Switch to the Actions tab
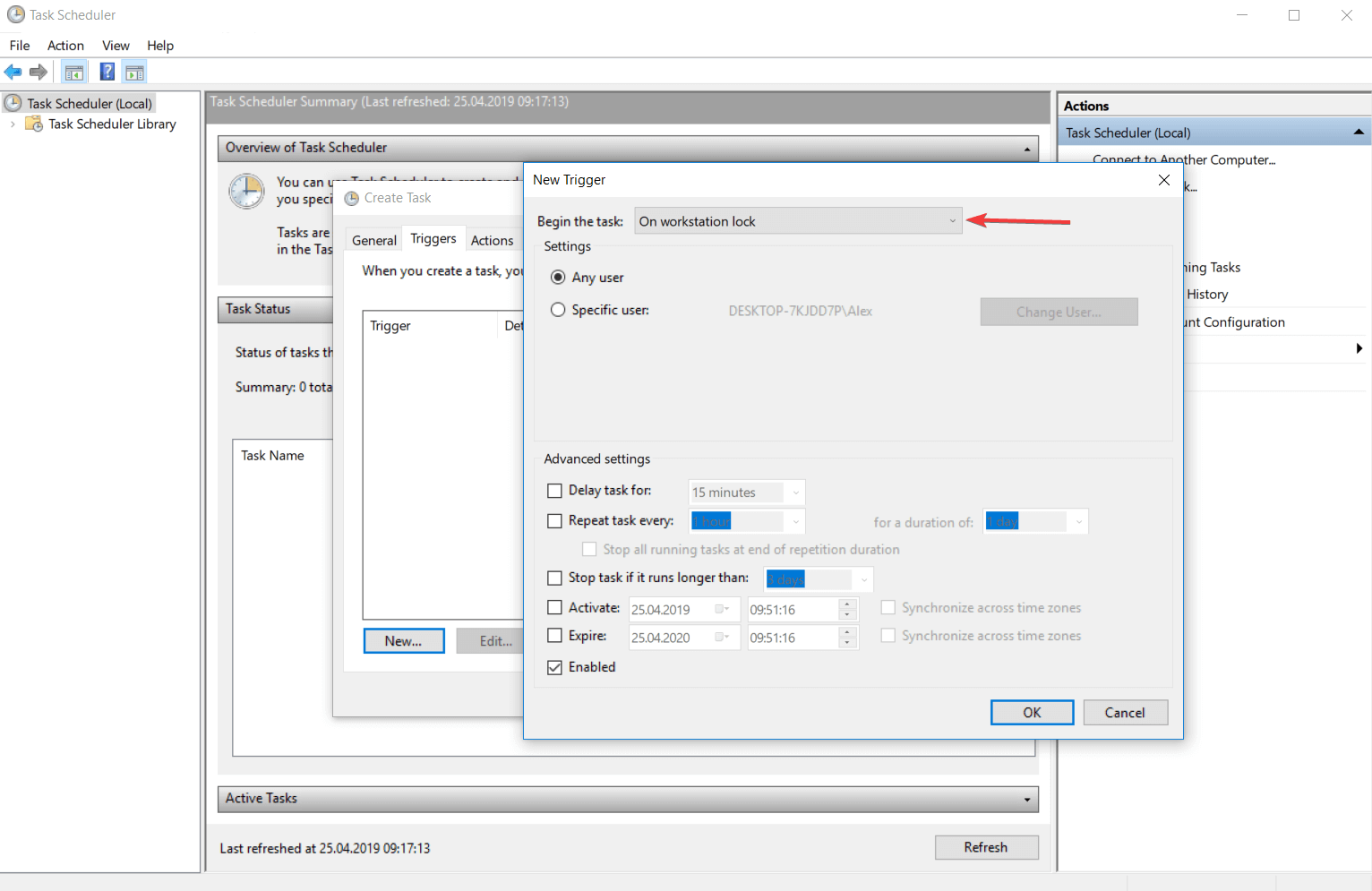This screenshot has width=1372, height=891. coord(492,239)
